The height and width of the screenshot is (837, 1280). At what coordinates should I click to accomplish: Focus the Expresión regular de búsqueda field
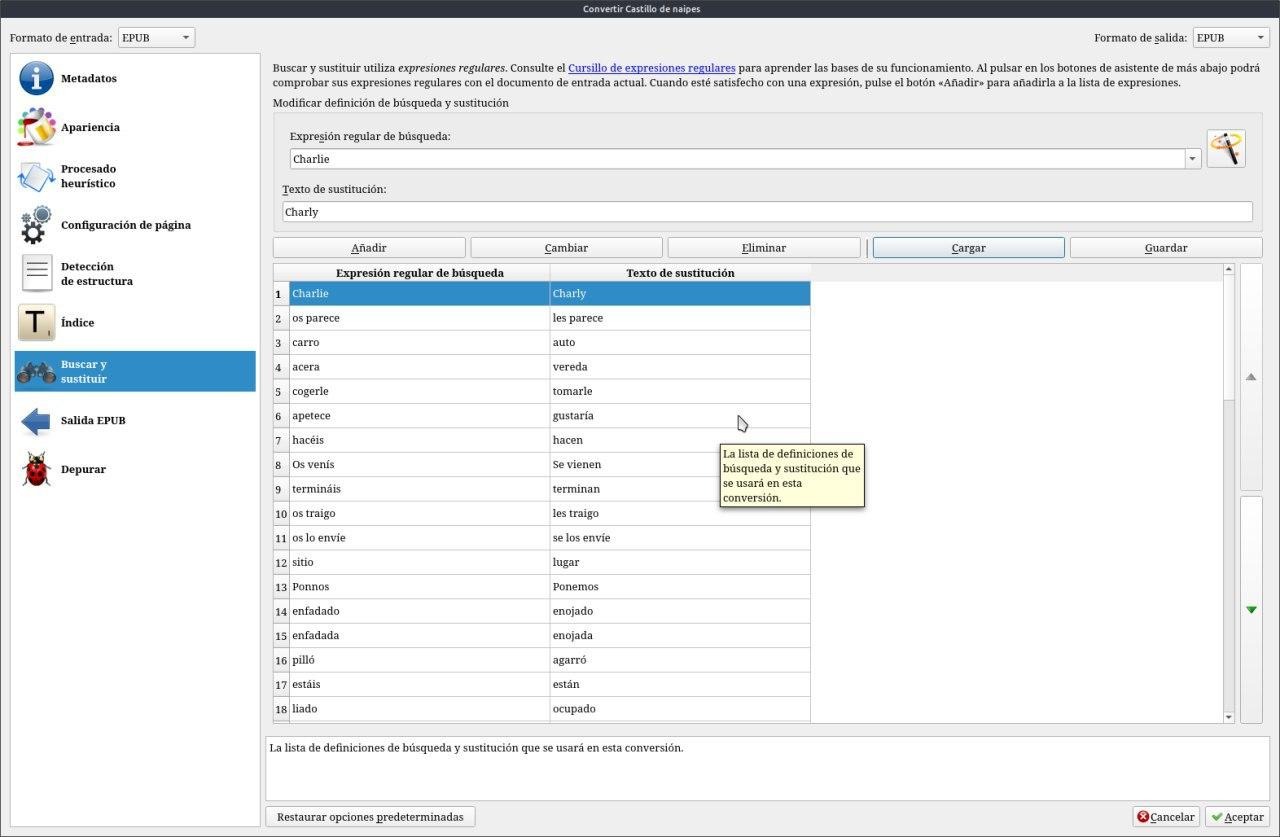click(737, 159)
